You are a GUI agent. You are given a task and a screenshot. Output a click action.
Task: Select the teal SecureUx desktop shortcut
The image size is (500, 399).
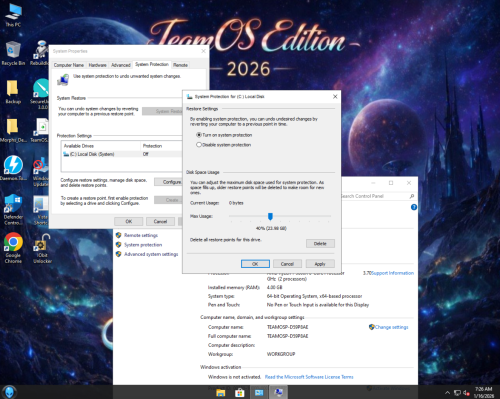coord(40,94)
